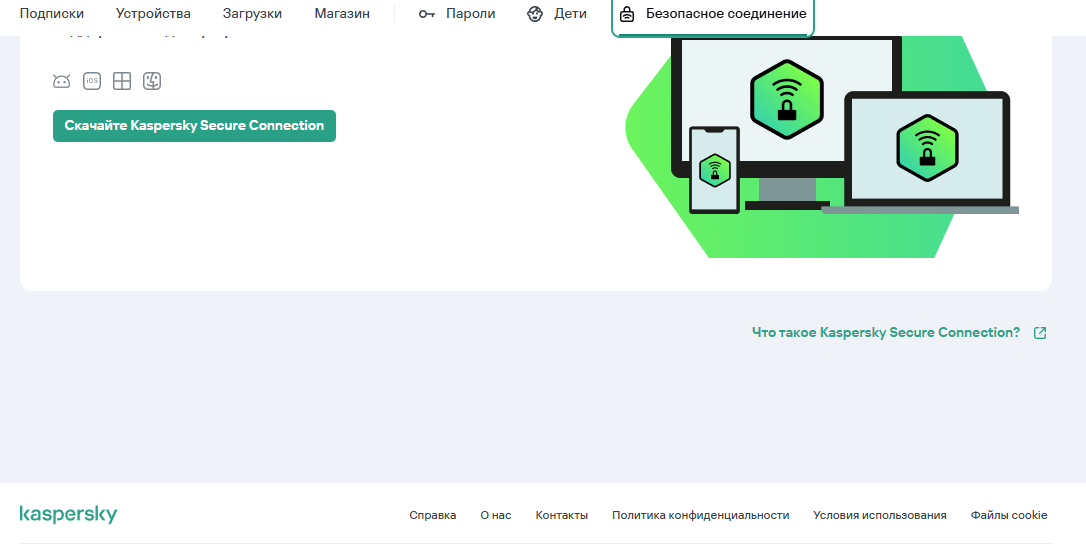
Task: Click the lock Wi-Fi icon in Безопасное соединение
Action: click(627, 14)
